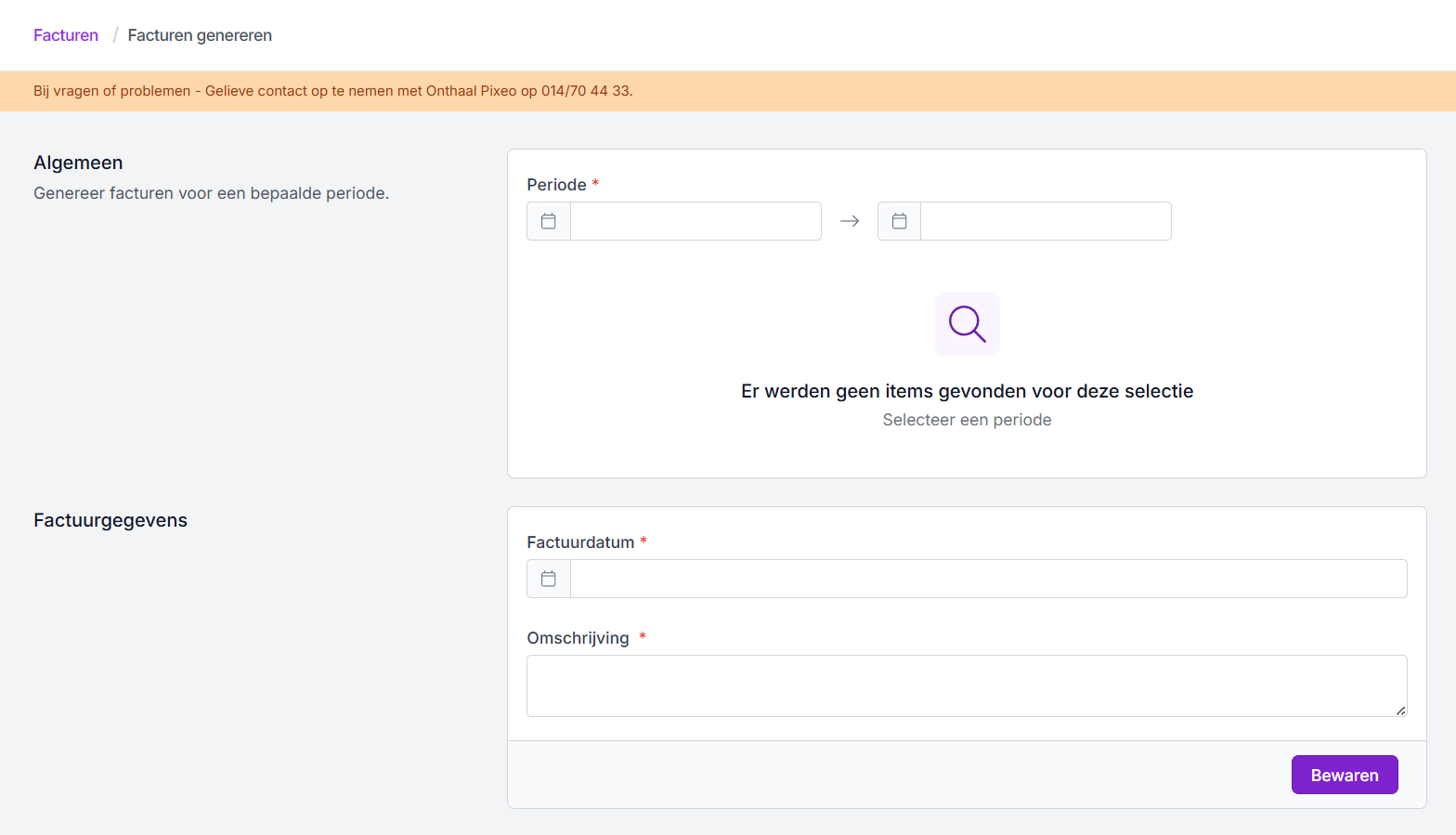Click the resize handle of Omschrijving textarea
This screenshot has height=835, width=1456.
pyautogui.click(x=1400, y=711)
